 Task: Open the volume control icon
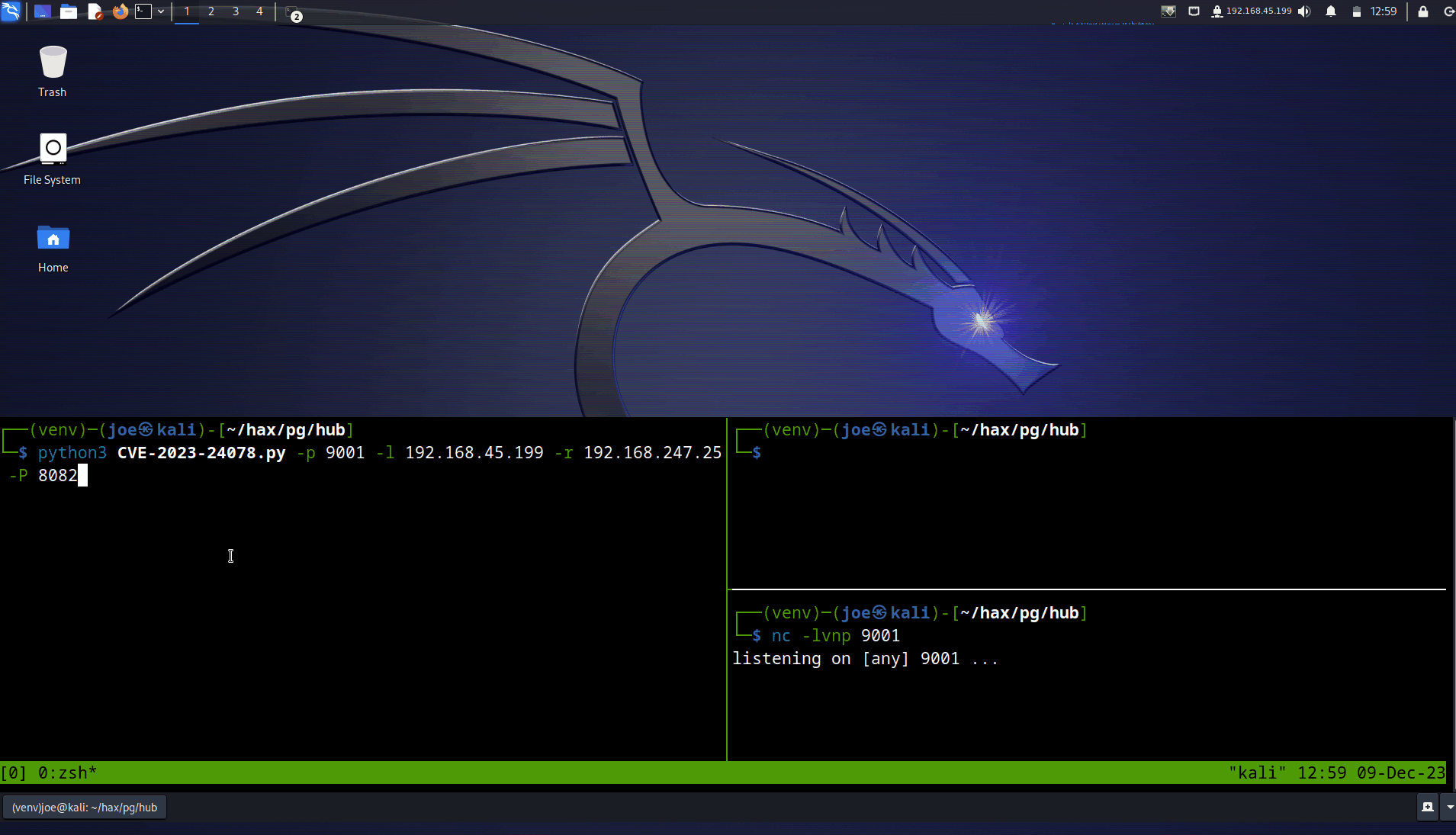[1305, 11]
